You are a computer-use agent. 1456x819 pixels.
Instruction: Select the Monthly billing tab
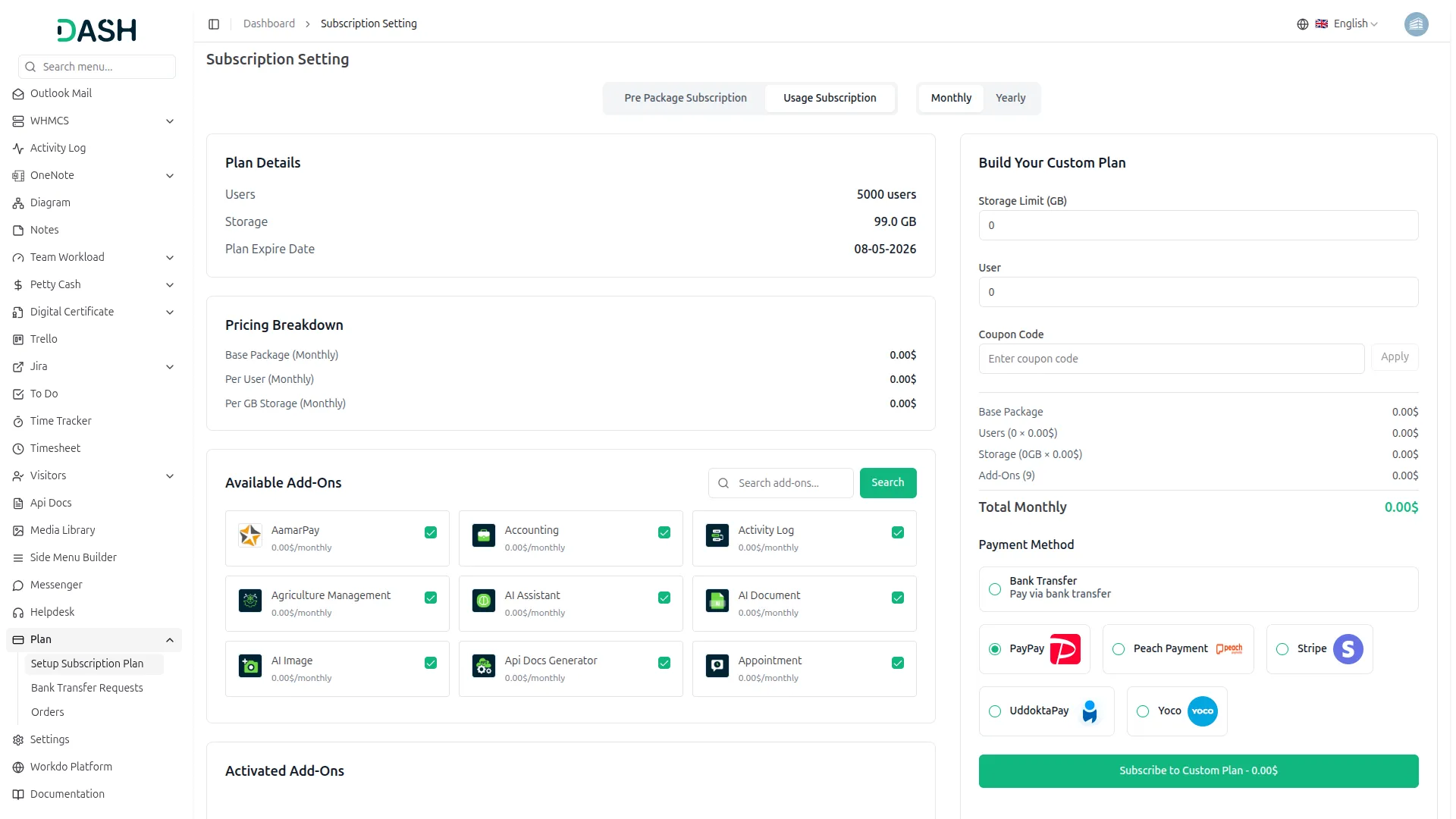point(951,99)
